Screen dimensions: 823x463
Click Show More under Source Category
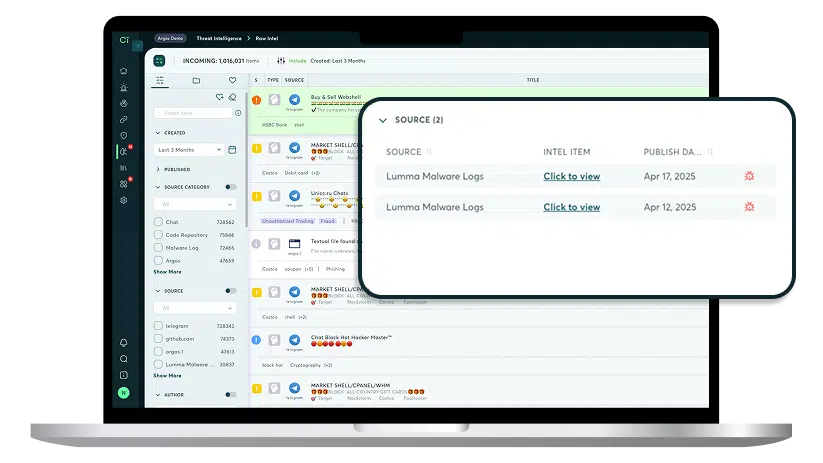(167, 272)
